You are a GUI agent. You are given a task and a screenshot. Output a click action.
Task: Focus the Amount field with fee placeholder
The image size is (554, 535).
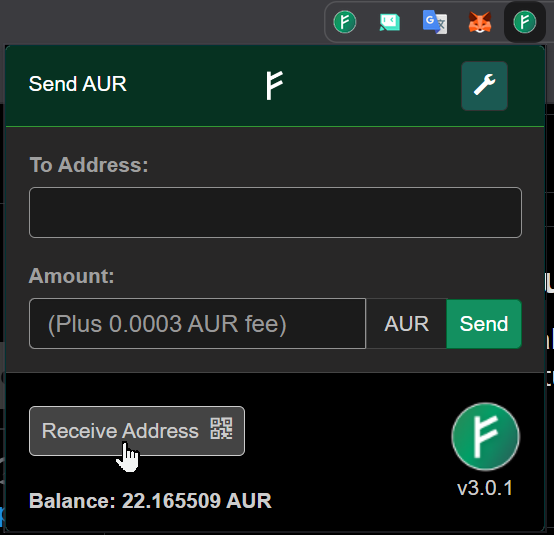198,324
